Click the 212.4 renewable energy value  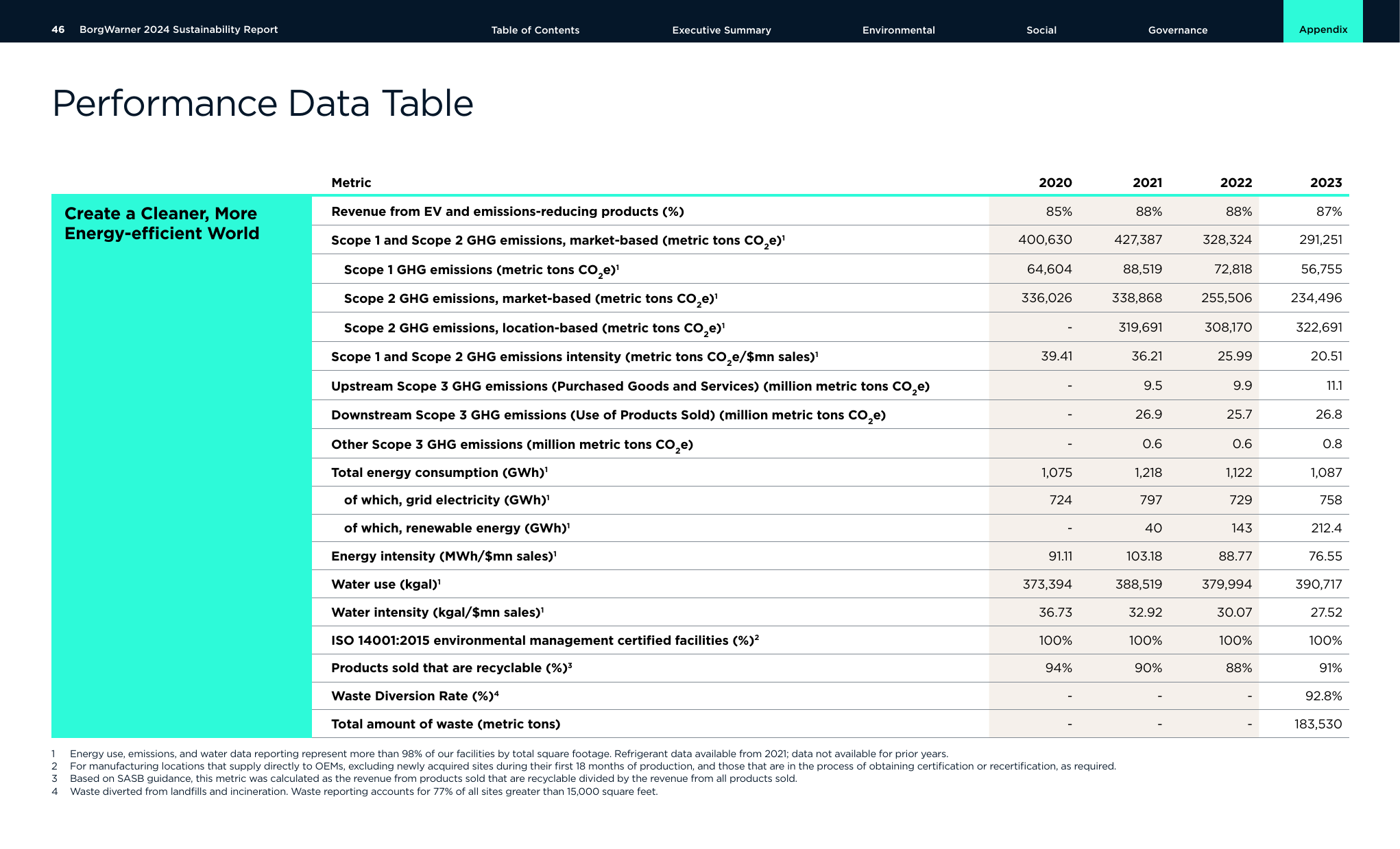coord(1325,528)
